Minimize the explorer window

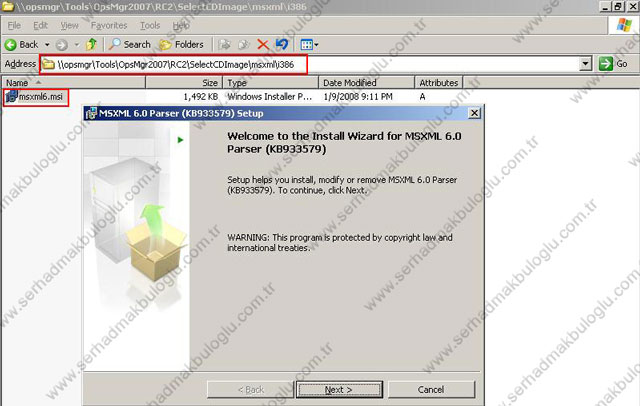tap(606, 6)
